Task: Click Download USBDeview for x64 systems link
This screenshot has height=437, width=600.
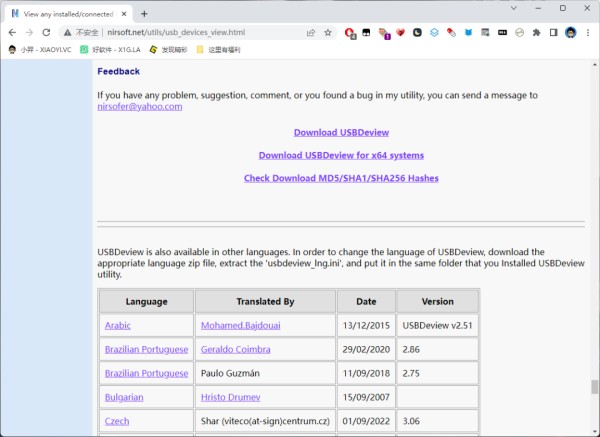Action: pos(341,155)
